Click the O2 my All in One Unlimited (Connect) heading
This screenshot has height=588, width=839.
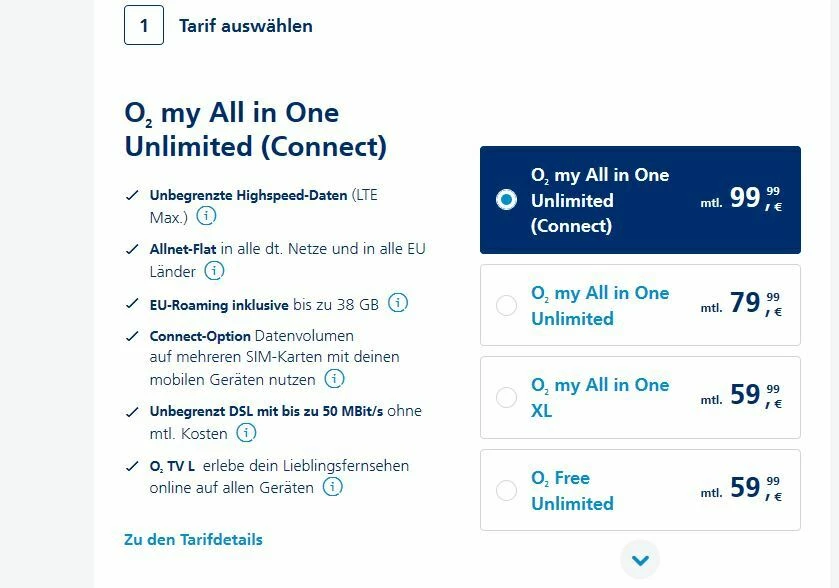coord(255,129)
